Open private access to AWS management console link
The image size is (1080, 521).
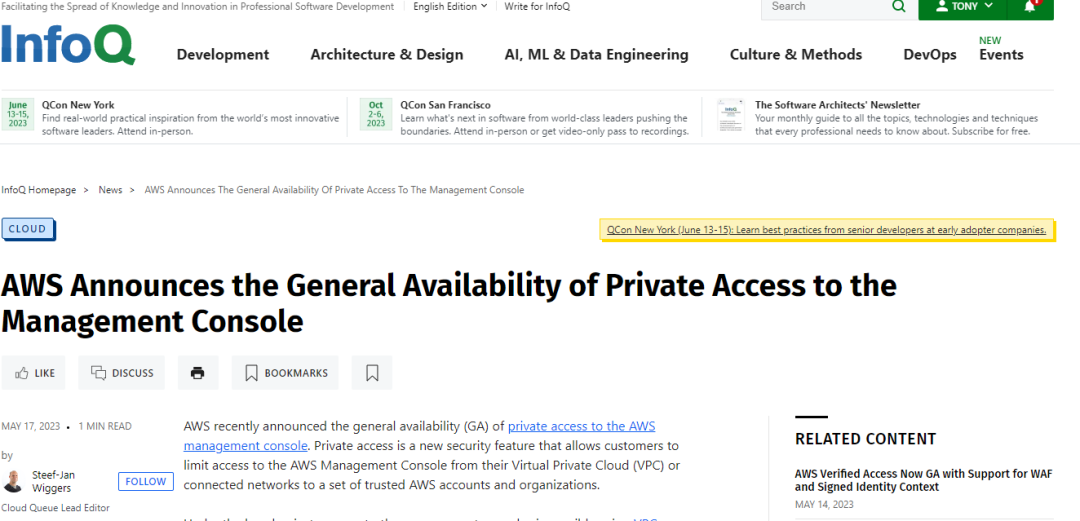pyautogui.click(x=419, y=436)
